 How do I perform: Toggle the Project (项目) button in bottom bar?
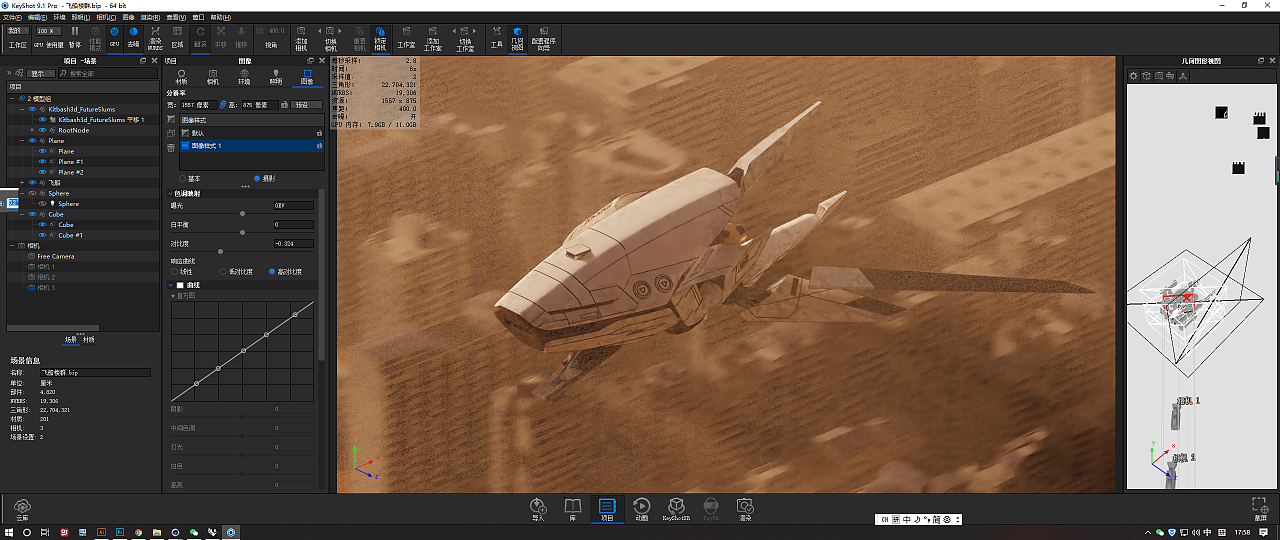click(x=607, y=510)
